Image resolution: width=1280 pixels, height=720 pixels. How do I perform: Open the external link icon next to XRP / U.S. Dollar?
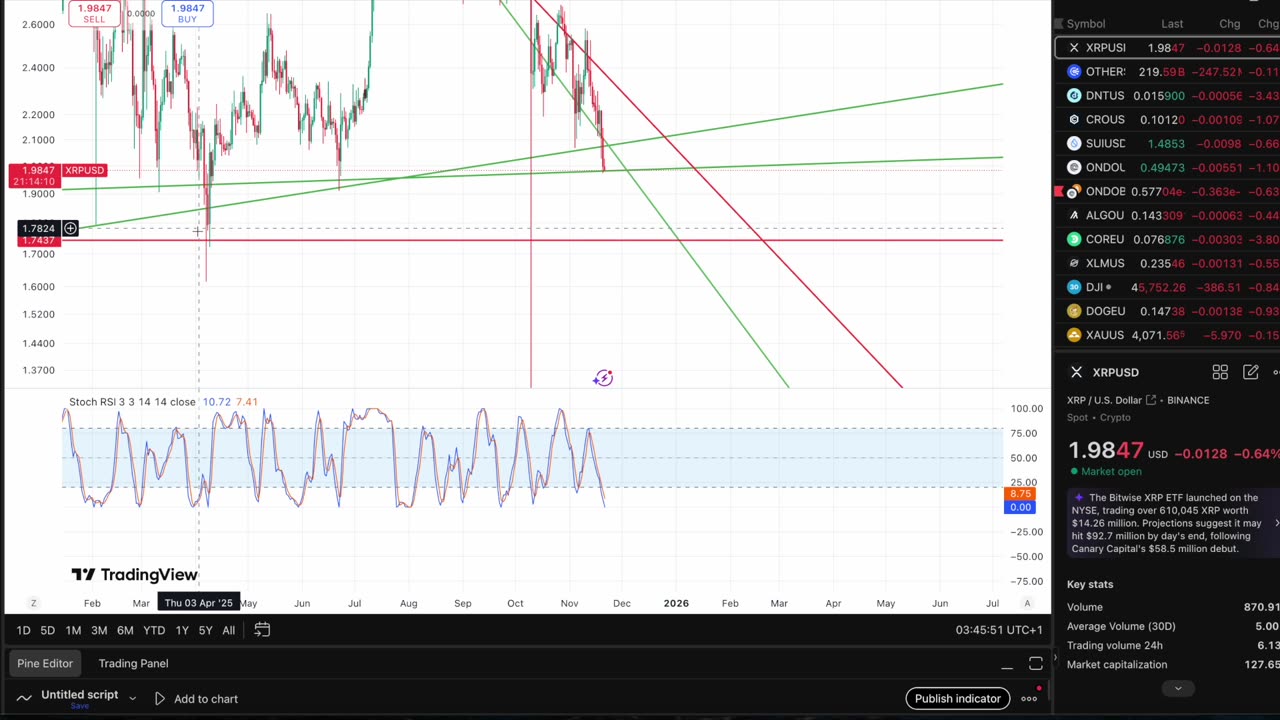click(x=1151, y=400)
